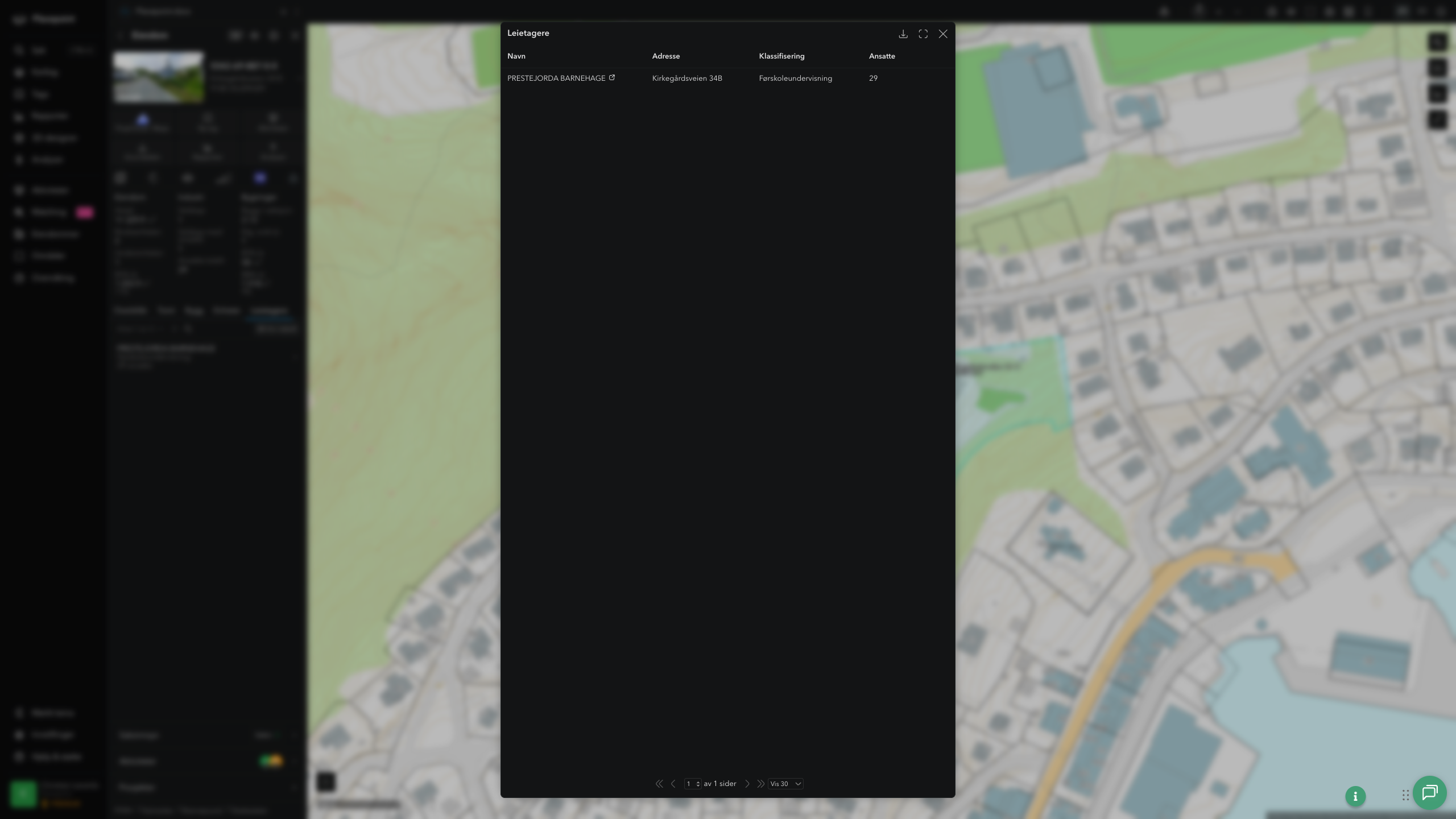Click the green info circle icon

click(x=1355, y=796)
